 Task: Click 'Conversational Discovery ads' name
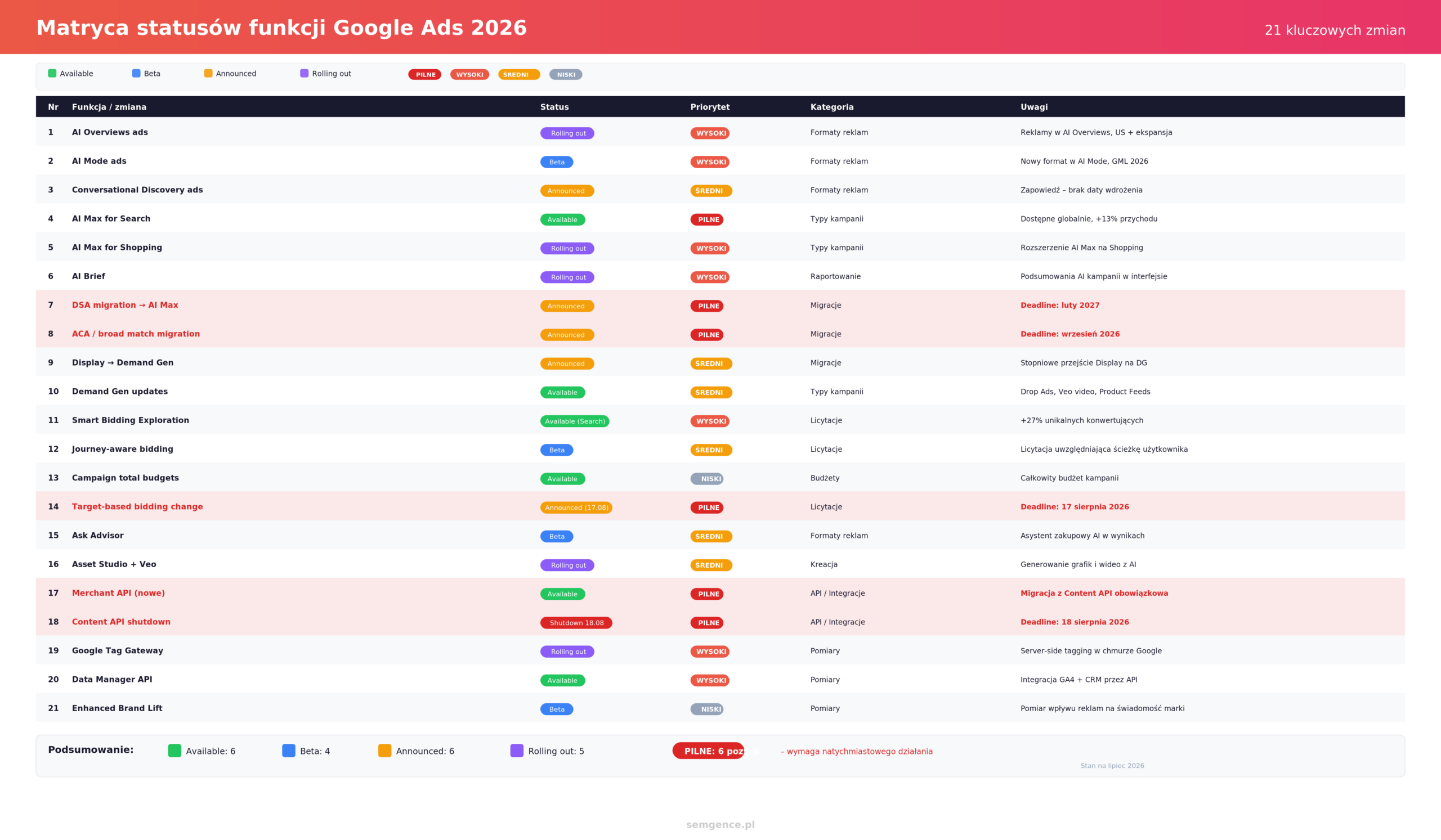(x=137, y=190)
